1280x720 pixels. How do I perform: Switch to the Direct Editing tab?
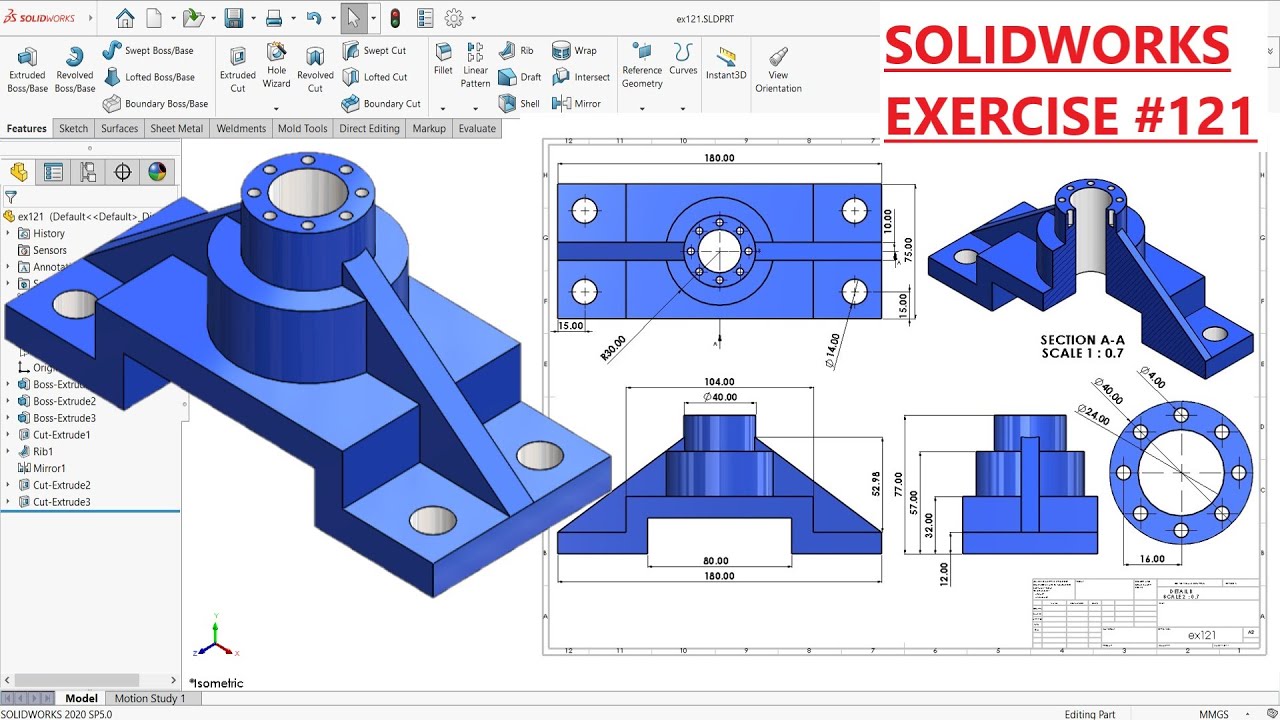coord(369,128)
